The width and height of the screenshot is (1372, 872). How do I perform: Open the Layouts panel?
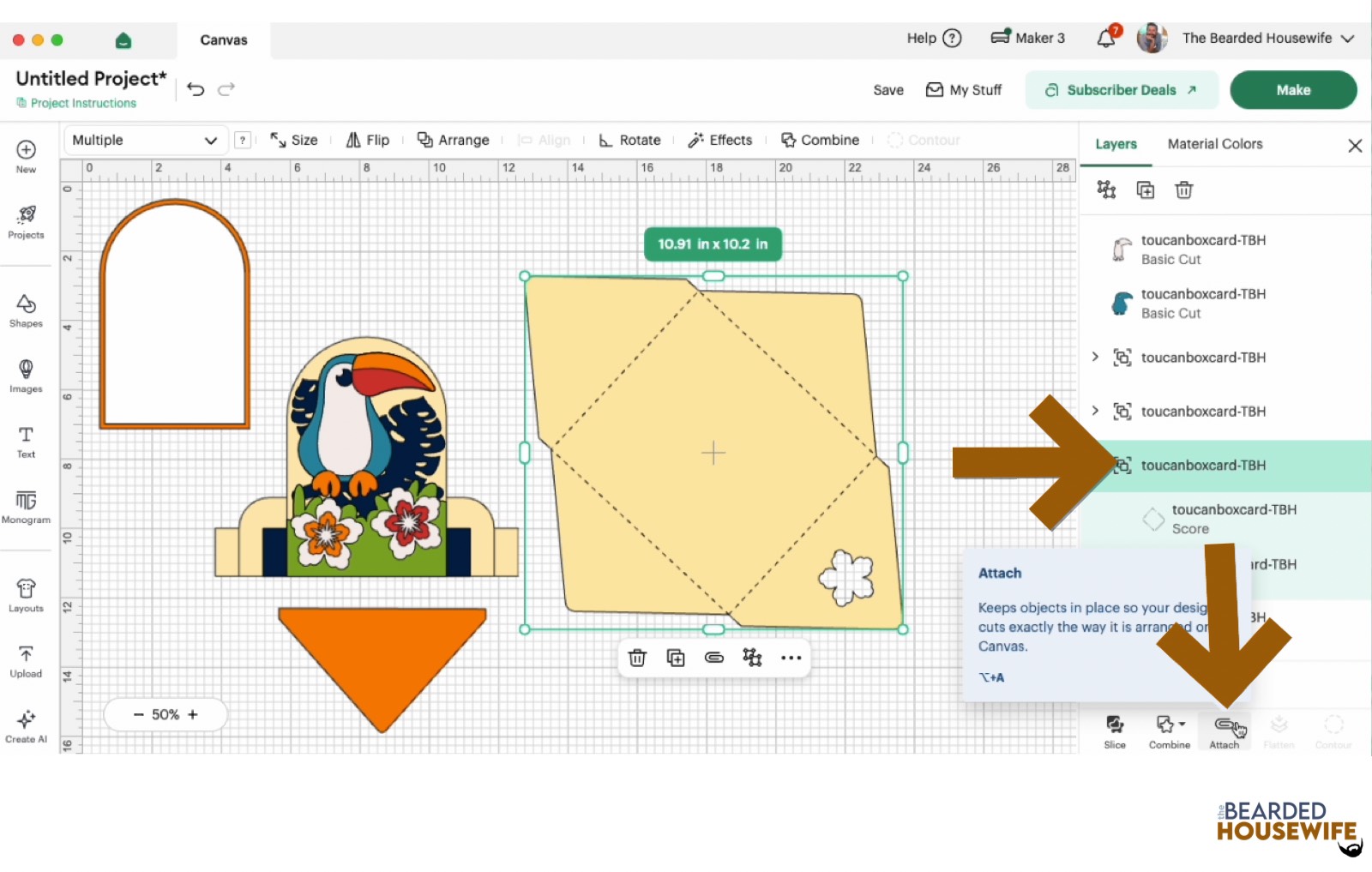click(26, 595)
